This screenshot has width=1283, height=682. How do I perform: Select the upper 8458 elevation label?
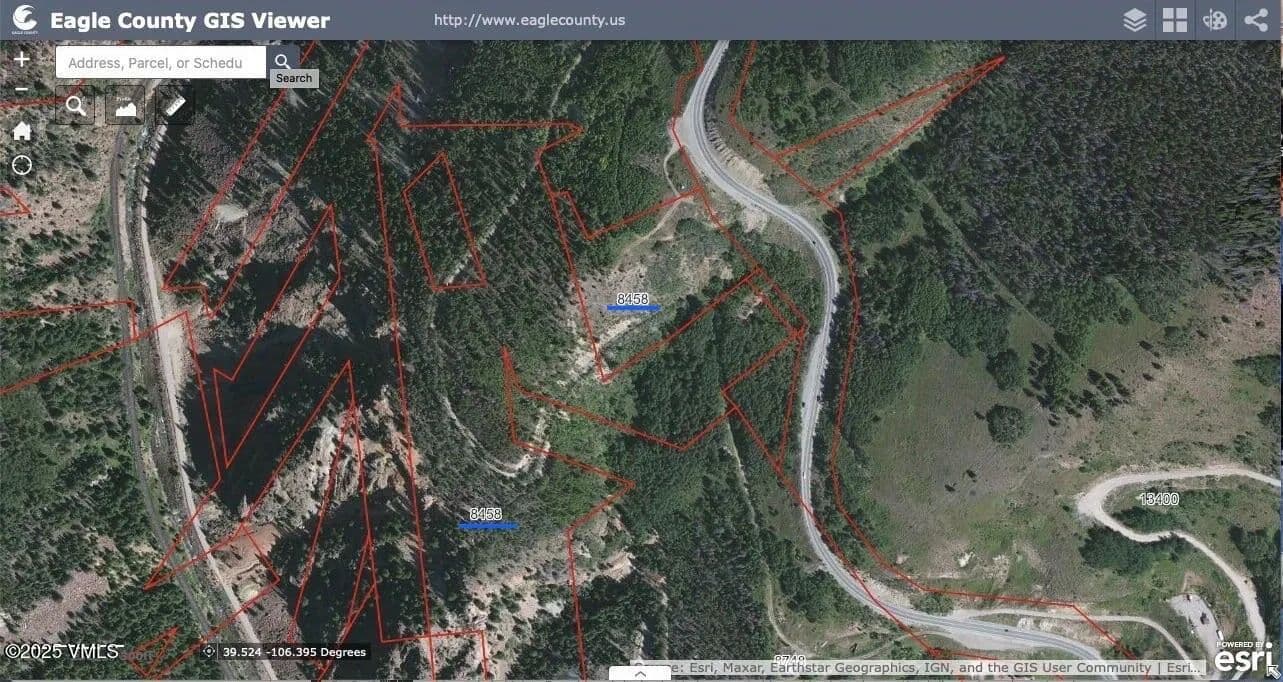point(633,299)
